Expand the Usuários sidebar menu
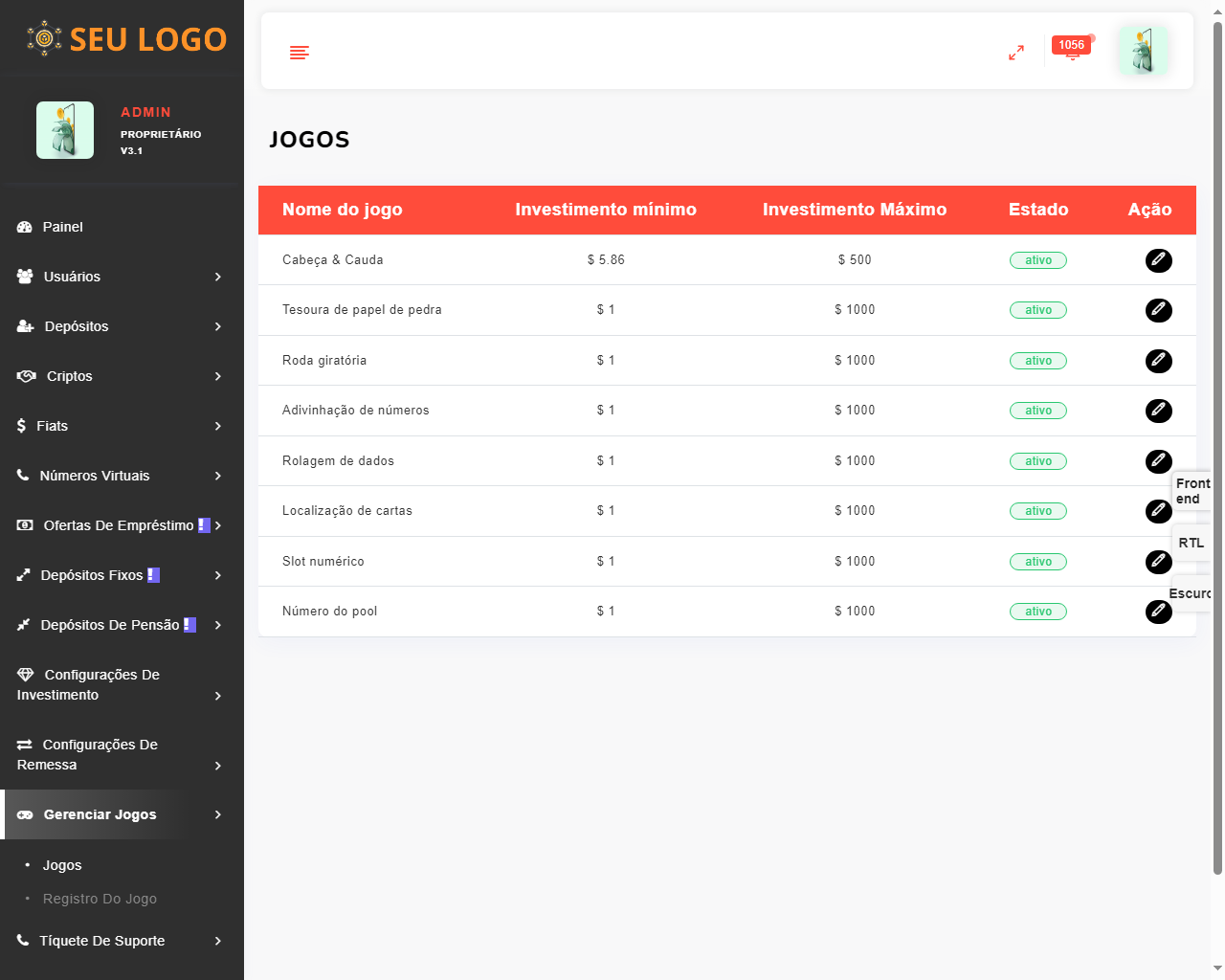 pos(121,277)
